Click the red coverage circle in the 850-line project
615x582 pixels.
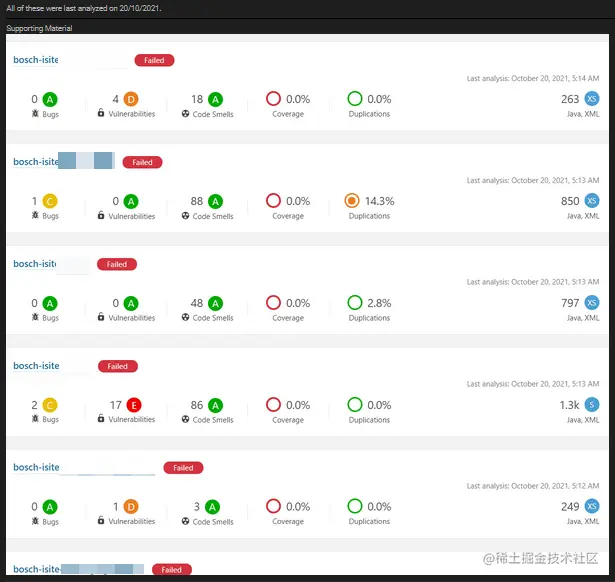[273, 200]
